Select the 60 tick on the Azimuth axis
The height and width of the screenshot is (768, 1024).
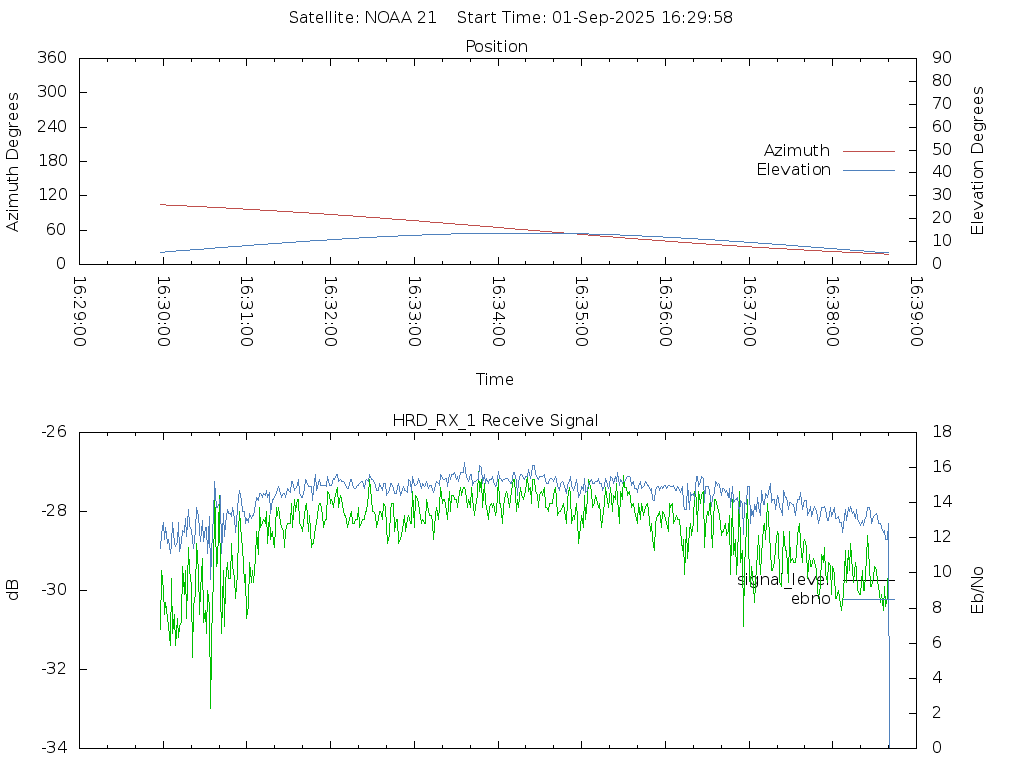click(x=57, y=230)
